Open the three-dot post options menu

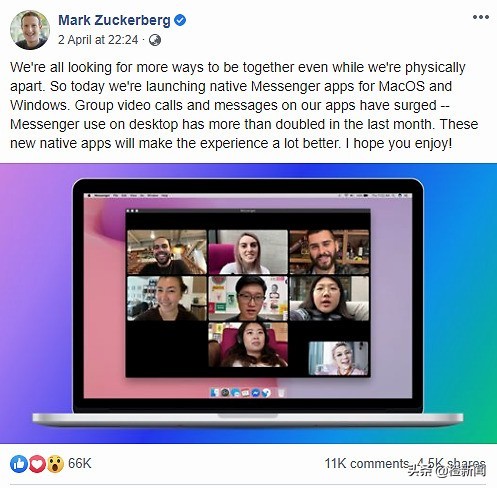coord(480,17)
